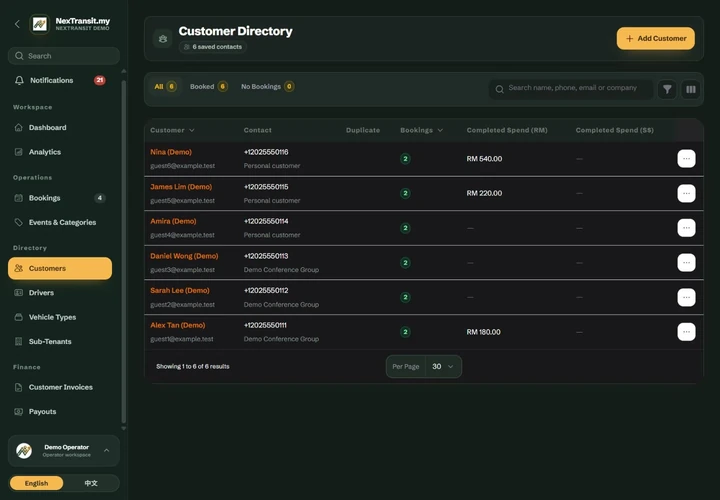
Task: Click the RM 540.00 spend value
Action: 484,159
